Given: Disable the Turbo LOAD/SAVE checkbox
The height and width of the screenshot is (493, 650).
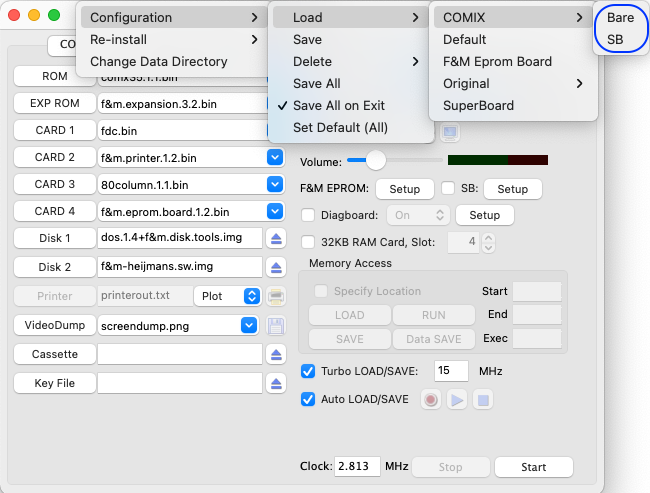Looking at the screenshot, I should pyautogui.click(x=308, y=371).
